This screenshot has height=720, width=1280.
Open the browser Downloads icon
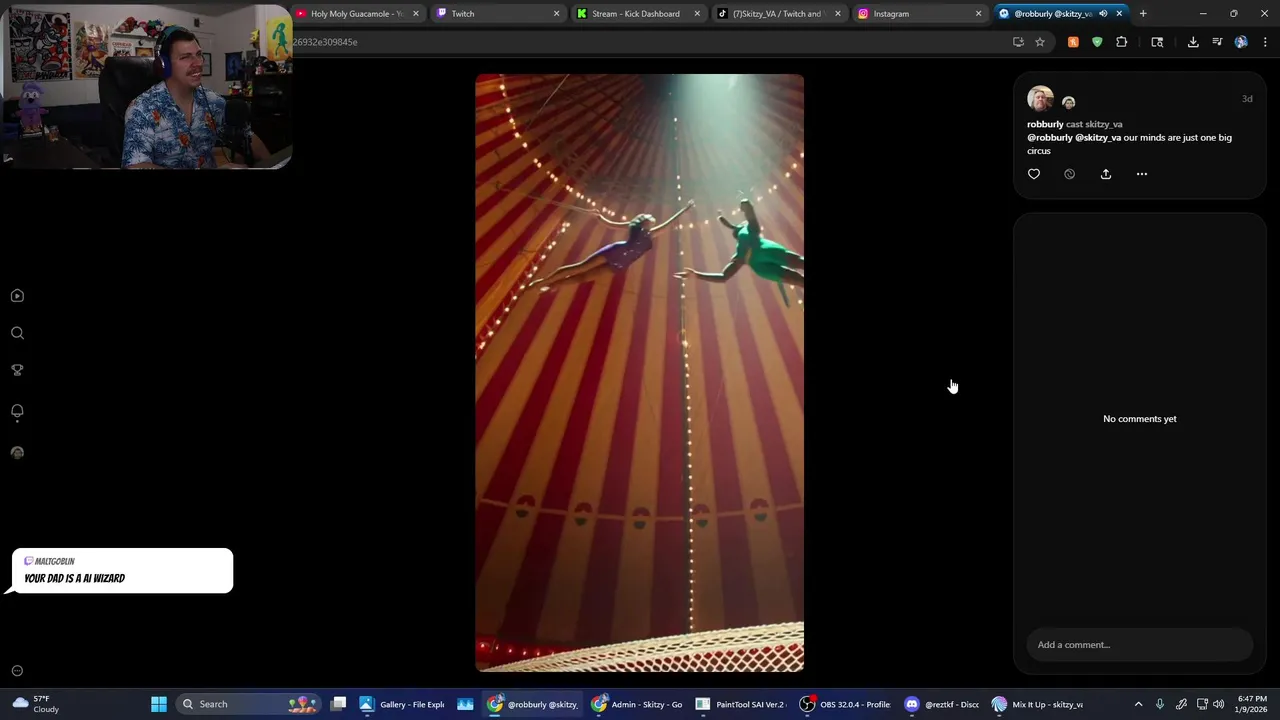tap(1193, 42)
